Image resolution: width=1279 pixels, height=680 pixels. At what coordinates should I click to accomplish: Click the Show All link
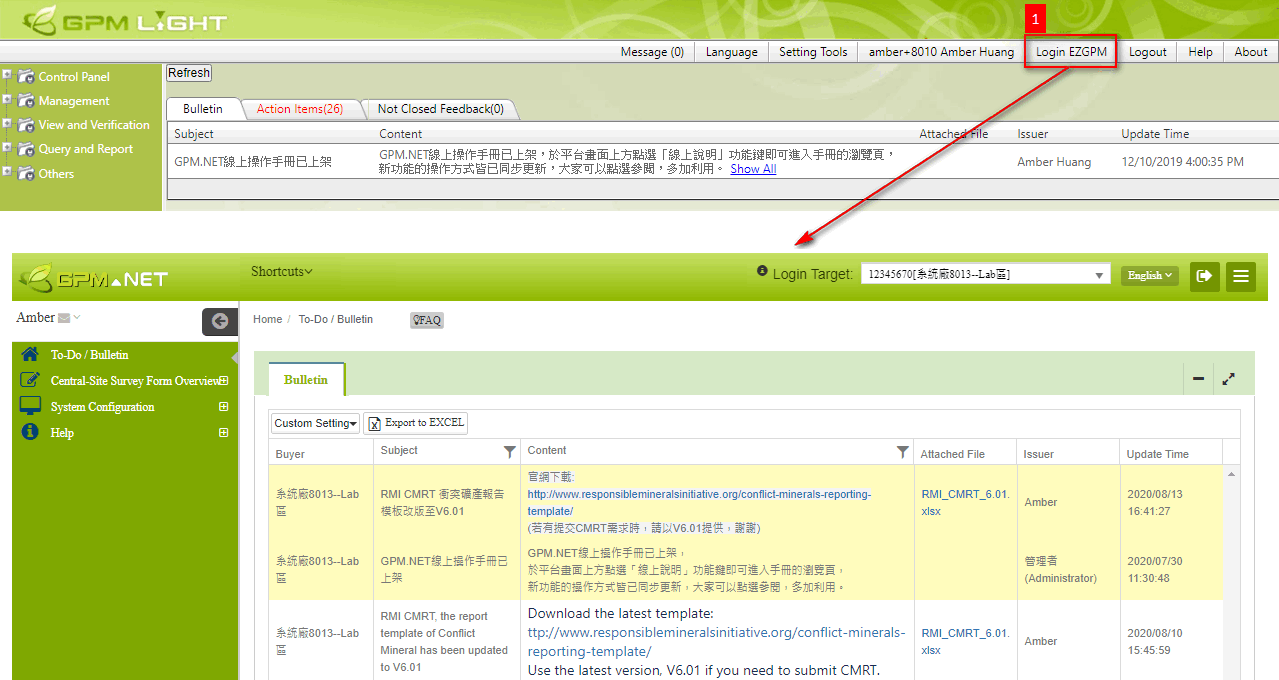pos(753,169)
